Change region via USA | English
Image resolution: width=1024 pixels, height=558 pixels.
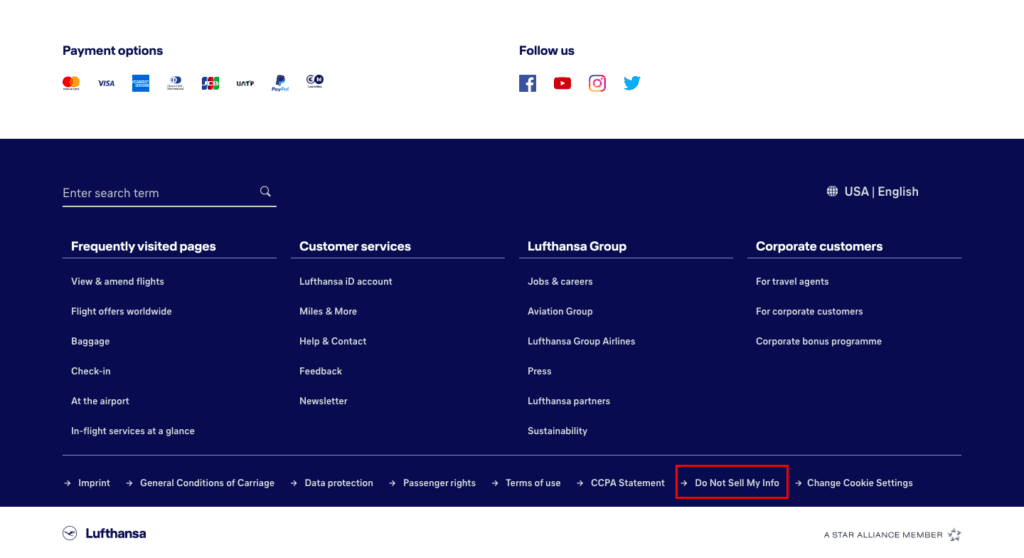point(881,191)
